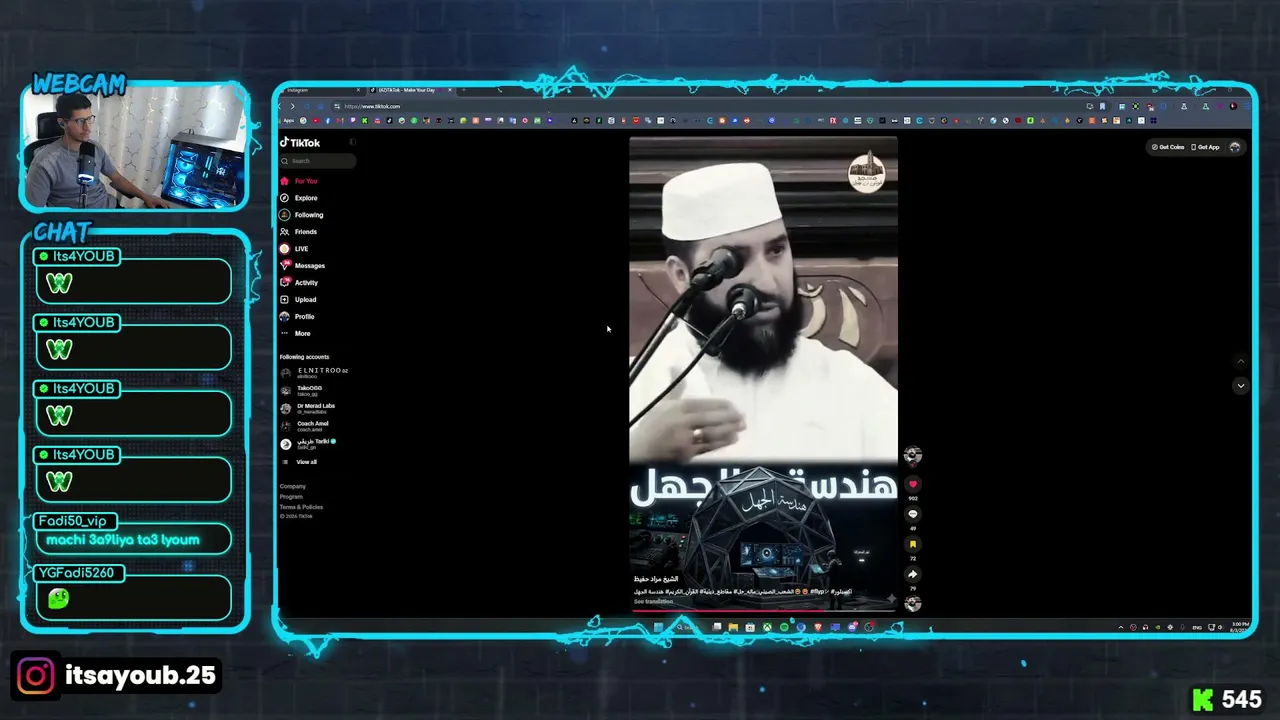Open the spinning sound disc below share
Viewport: 1280px width, 720px height.
pyautogui.click(x=912, y=603)
